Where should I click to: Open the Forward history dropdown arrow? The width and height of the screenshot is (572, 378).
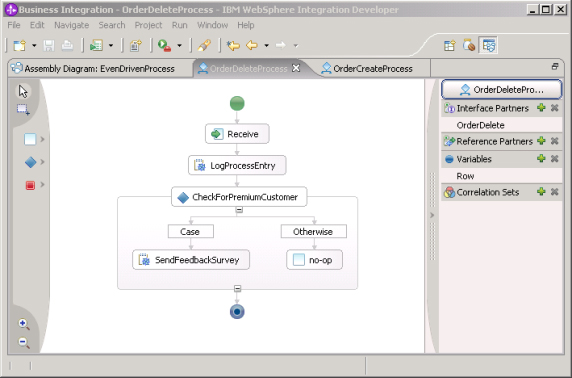[295, 46]
